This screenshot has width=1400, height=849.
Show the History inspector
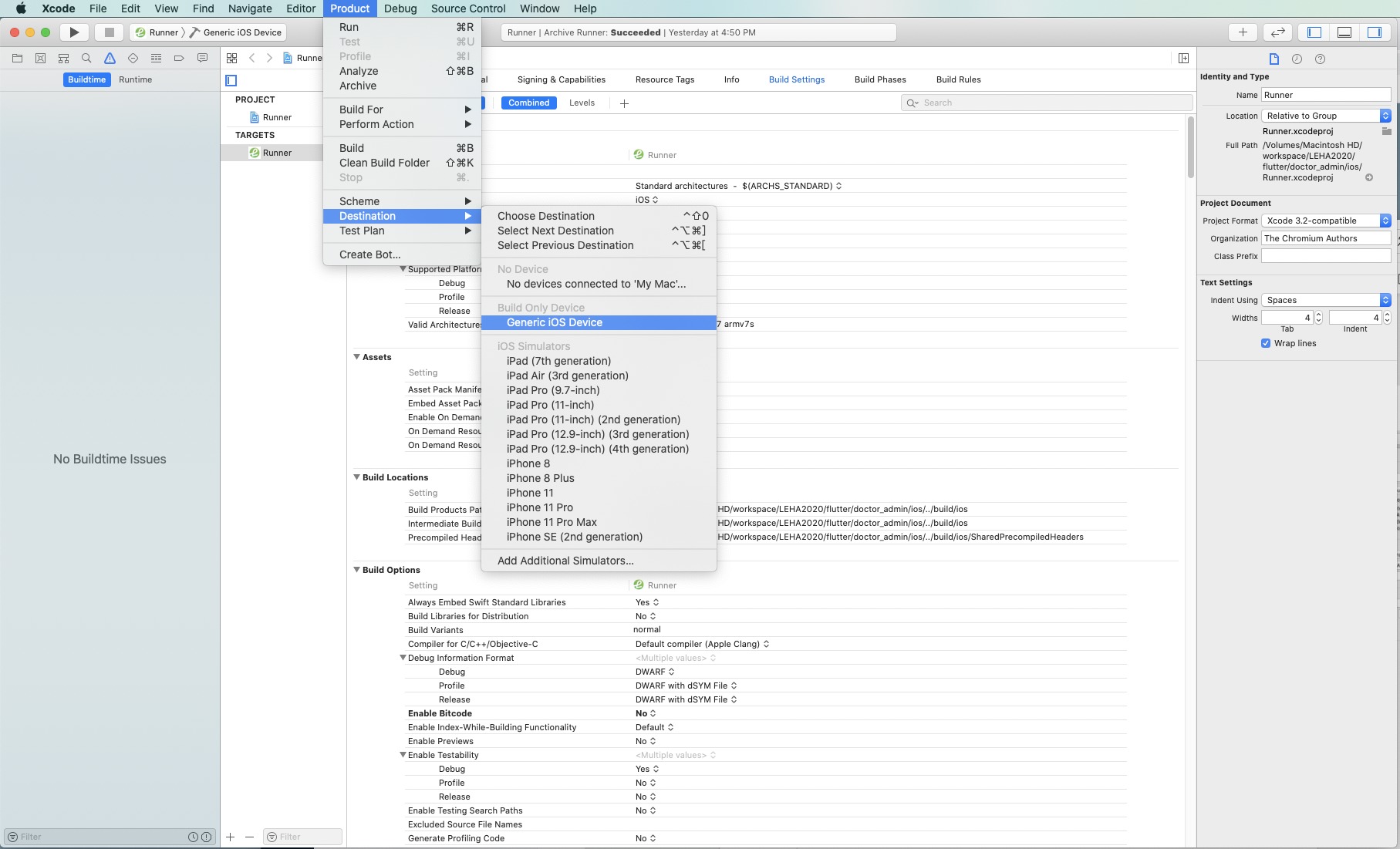point(1297,59)
